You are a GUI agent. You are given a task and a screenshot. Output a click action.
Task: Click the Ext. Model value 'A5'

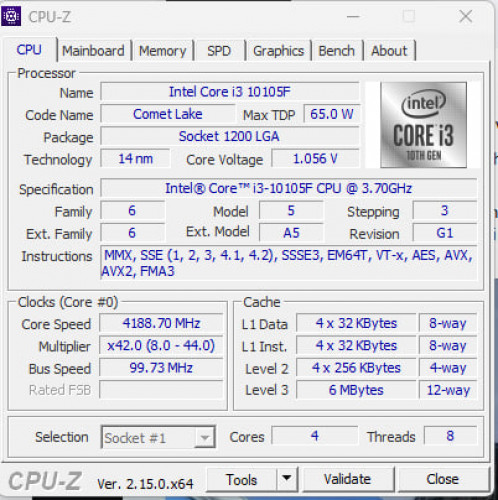(x=291, y=233)
